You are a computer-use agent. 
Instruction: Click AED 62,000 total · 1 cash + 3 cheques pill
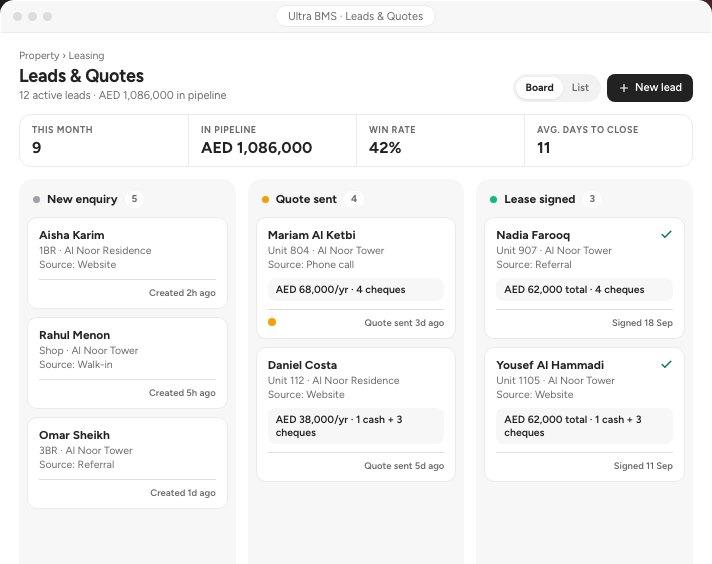tap(584, 426)
